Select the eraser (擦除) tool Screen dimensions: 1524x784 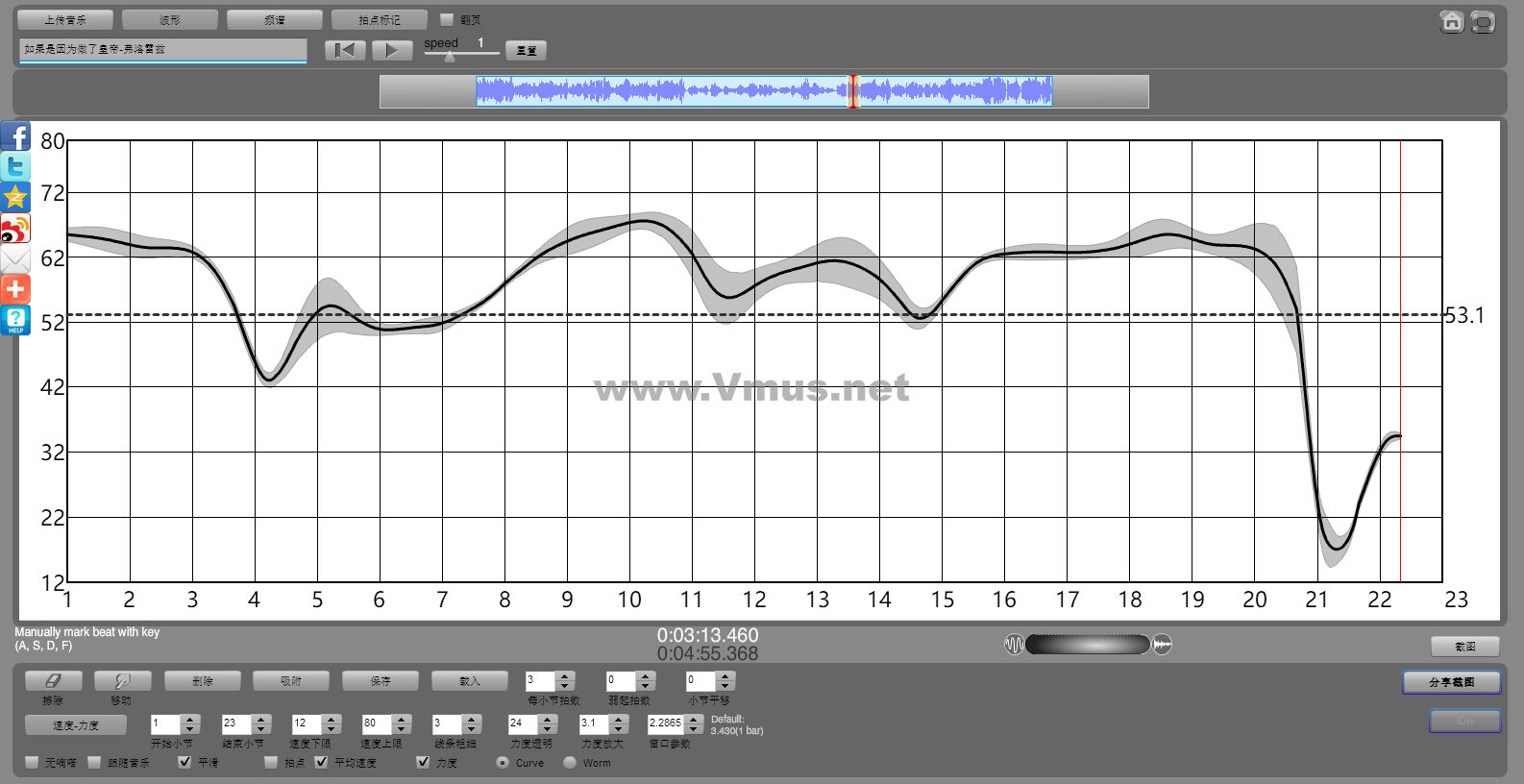(x=53, y=681)
